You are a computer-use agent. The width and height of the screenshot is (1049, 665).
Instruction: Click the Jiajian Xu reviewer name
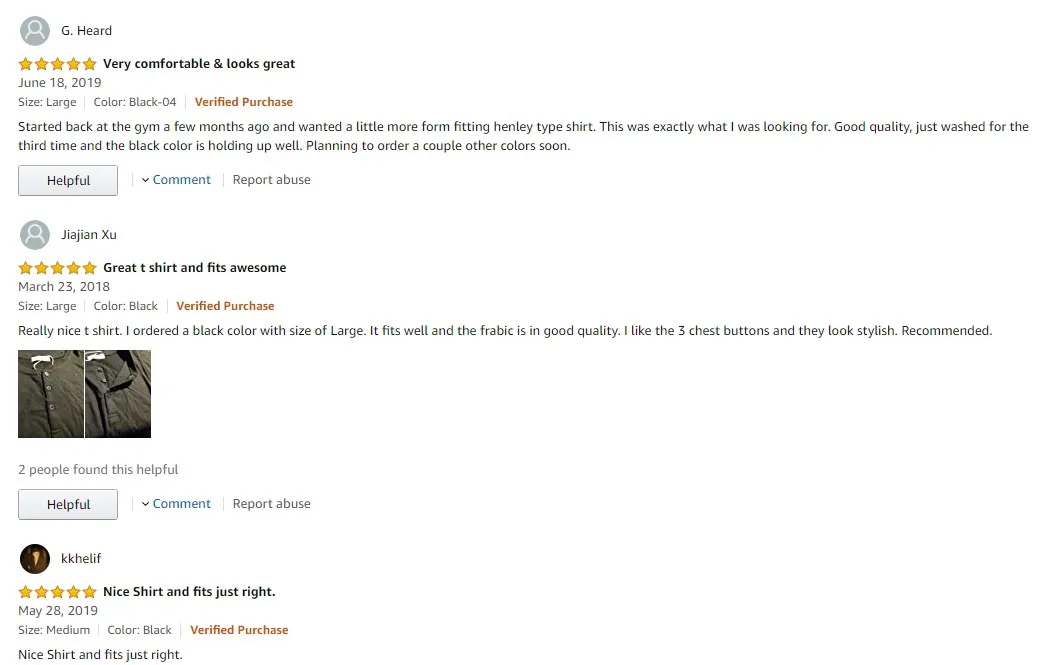pyautogui.click(x=89, y=235)
